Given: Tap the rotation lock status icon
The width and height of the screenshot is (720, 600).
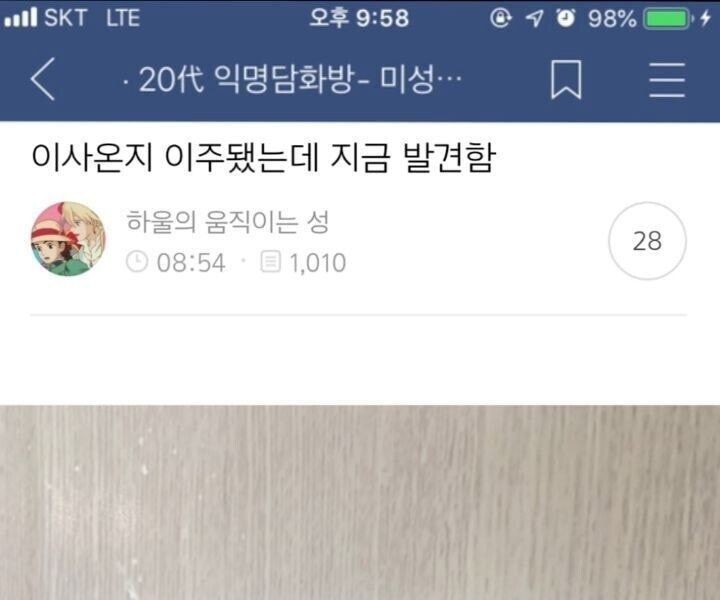Looking at the screenshot, I should [x=501, y=18].
